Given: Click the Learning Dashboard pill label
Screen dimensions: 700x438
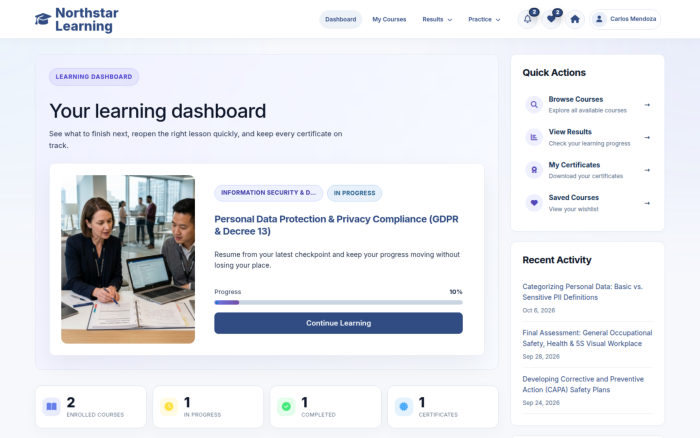Looking at the screenshot, I should click(x=94, y=77).
